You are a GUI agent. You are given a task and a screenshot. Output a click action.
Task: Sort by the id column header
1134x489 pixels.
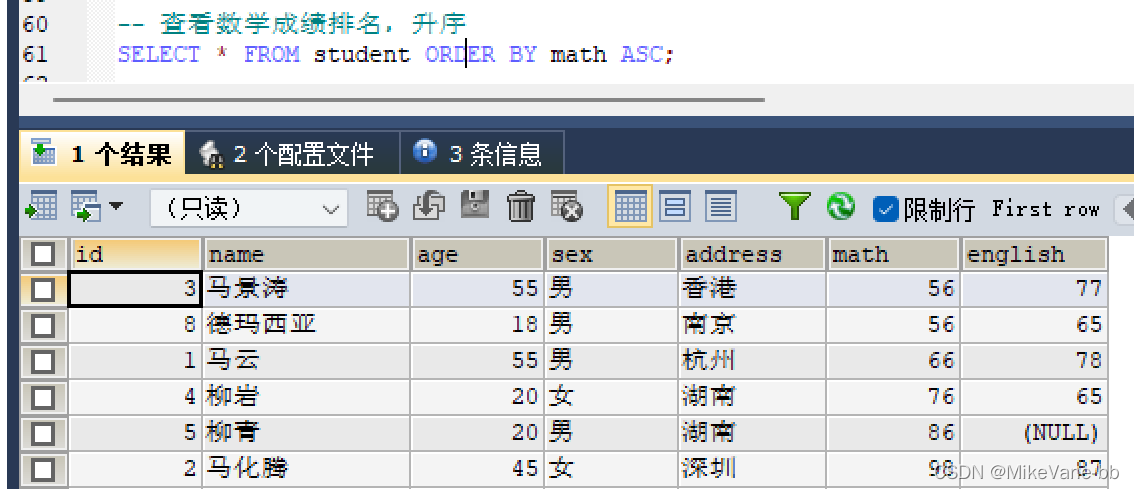(135, 254)
